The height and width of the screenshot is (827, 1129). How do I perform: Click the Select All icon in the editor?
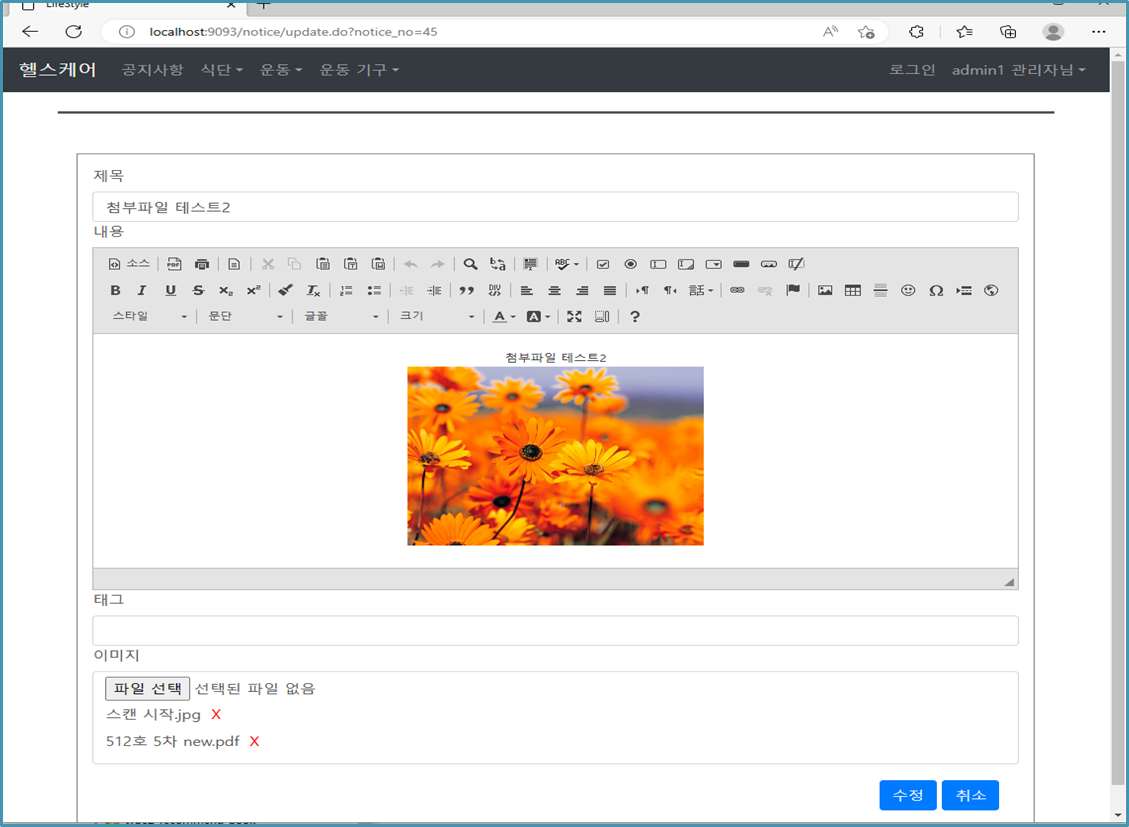(531, 264)
